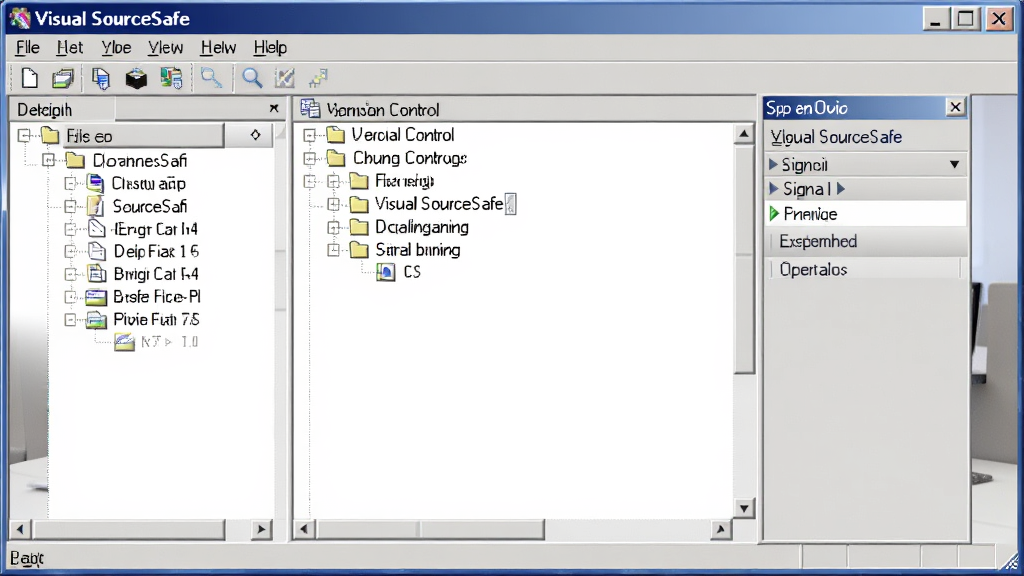Image resolution: width=1024 pixels, height=576 pixels.
Task: Click the Brigi Cat F4 file icon
Action: [x=97, y=274]
